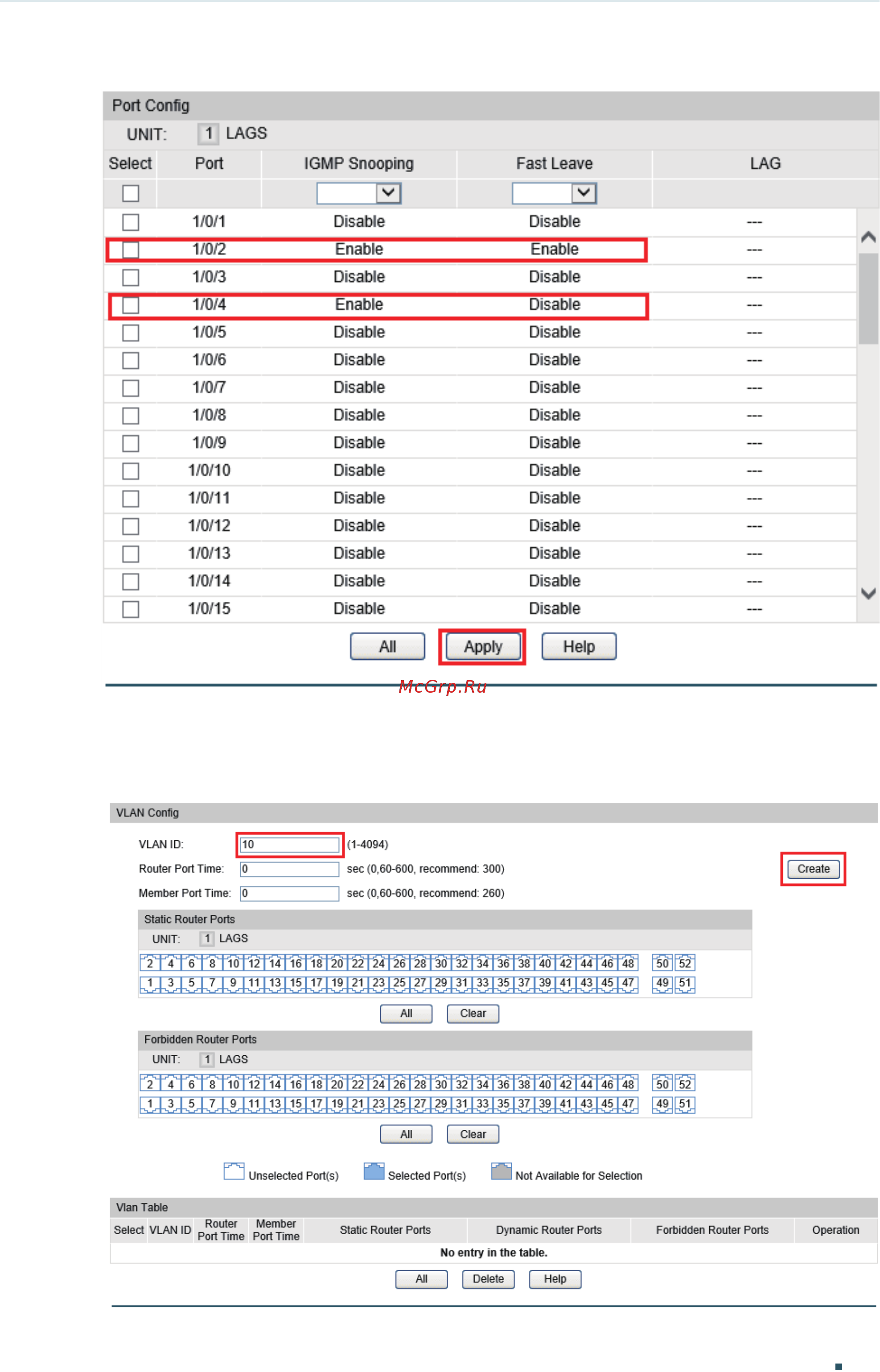Viewport: 880px width, 1372px height.
Task: Select port 2 icon in Forbidden Router Ports
Action: 150,1084
